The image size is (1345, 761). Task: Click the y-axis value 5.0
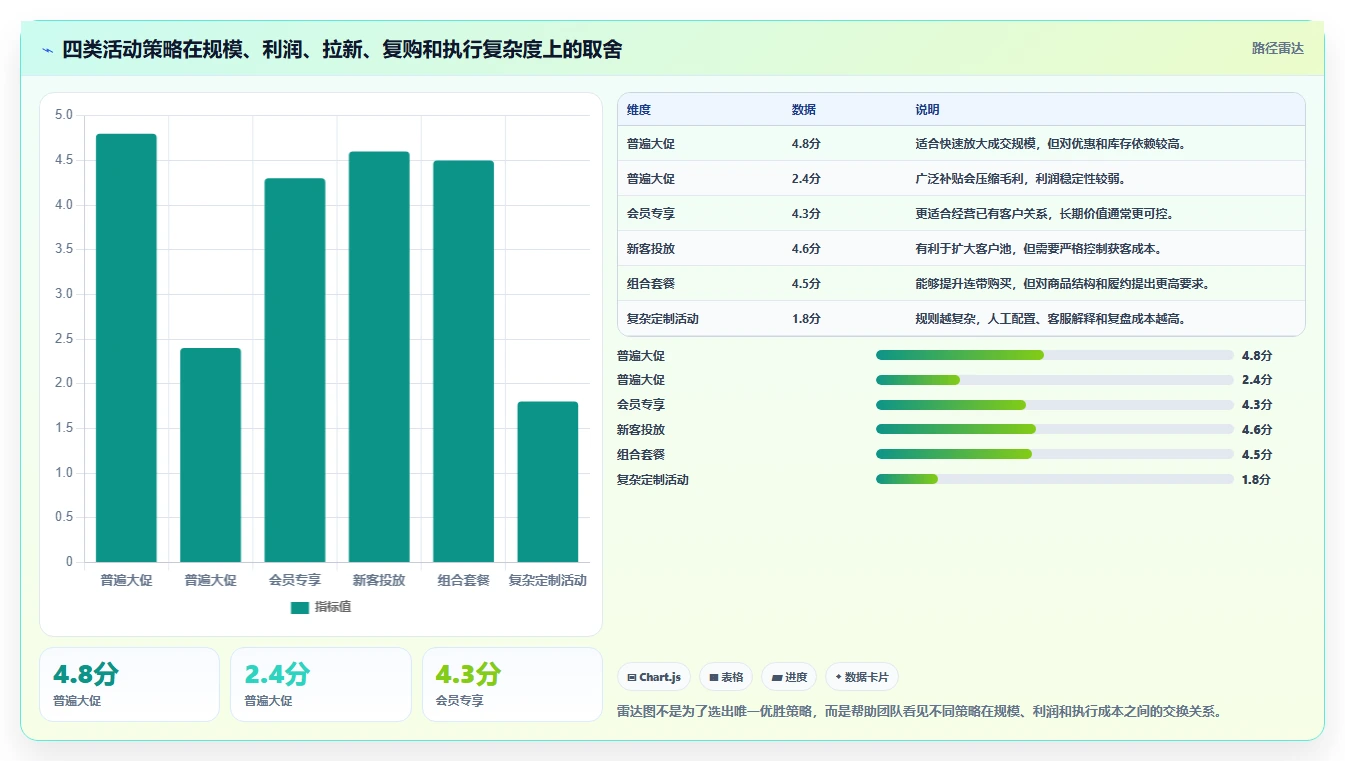pyautogui.click(x=63, y=115)
